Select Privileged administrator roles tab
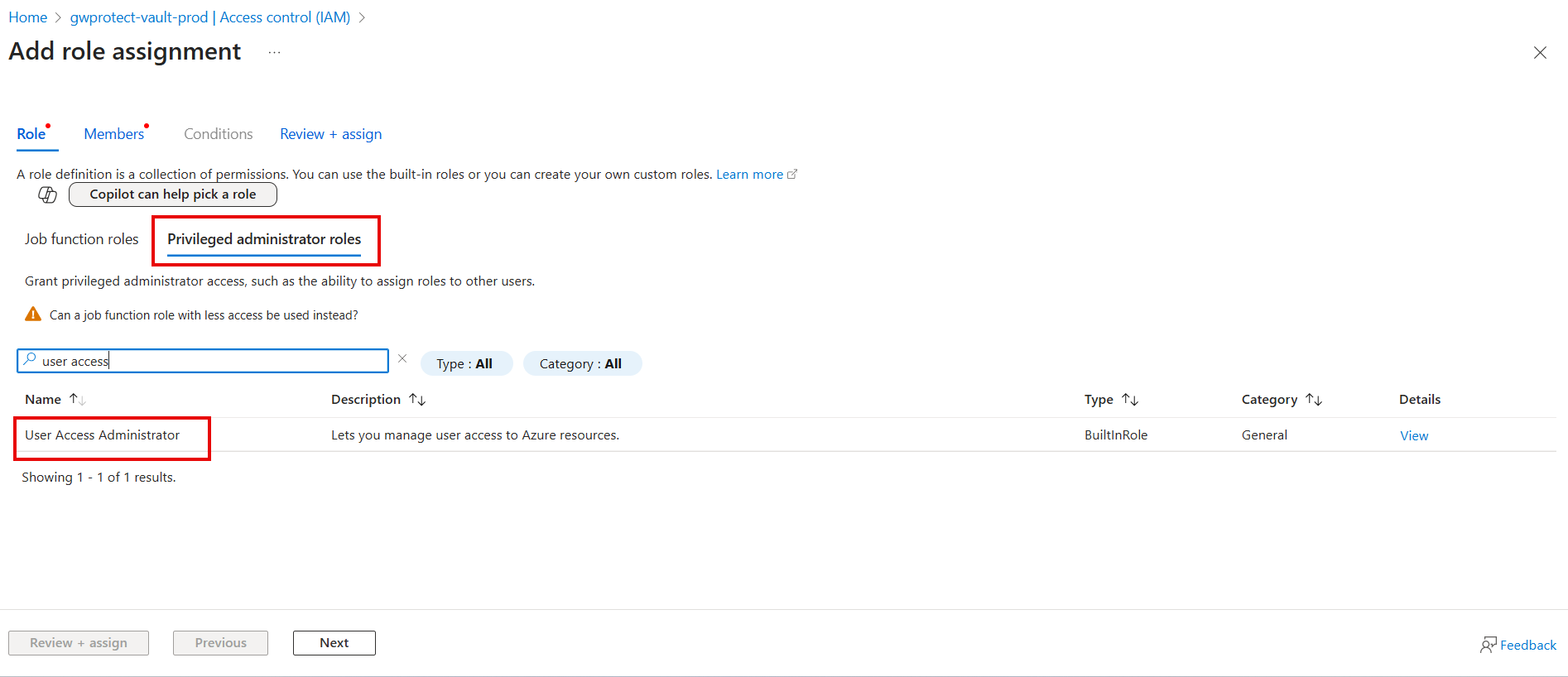Screen dimensions: 1568x677 click(x=264, y=239)
